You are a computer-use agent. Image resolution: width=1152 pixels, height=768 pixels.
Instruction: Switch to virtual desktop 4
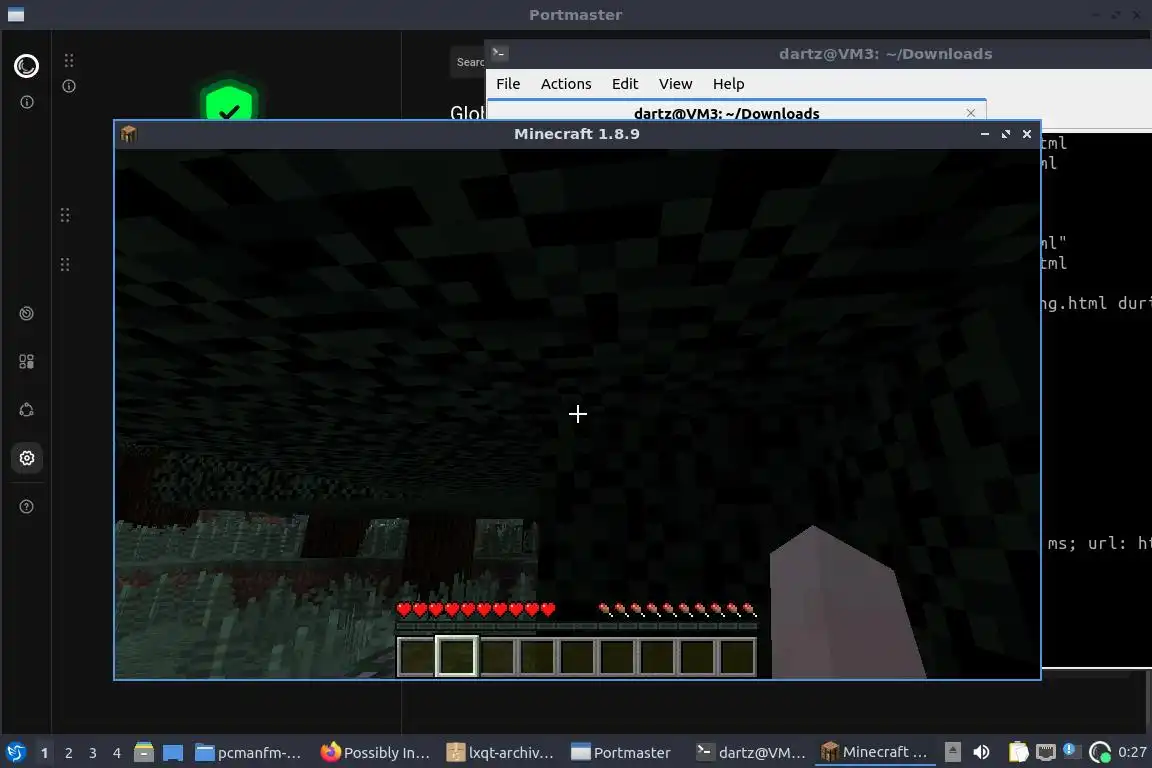click(x=117, y=753)
